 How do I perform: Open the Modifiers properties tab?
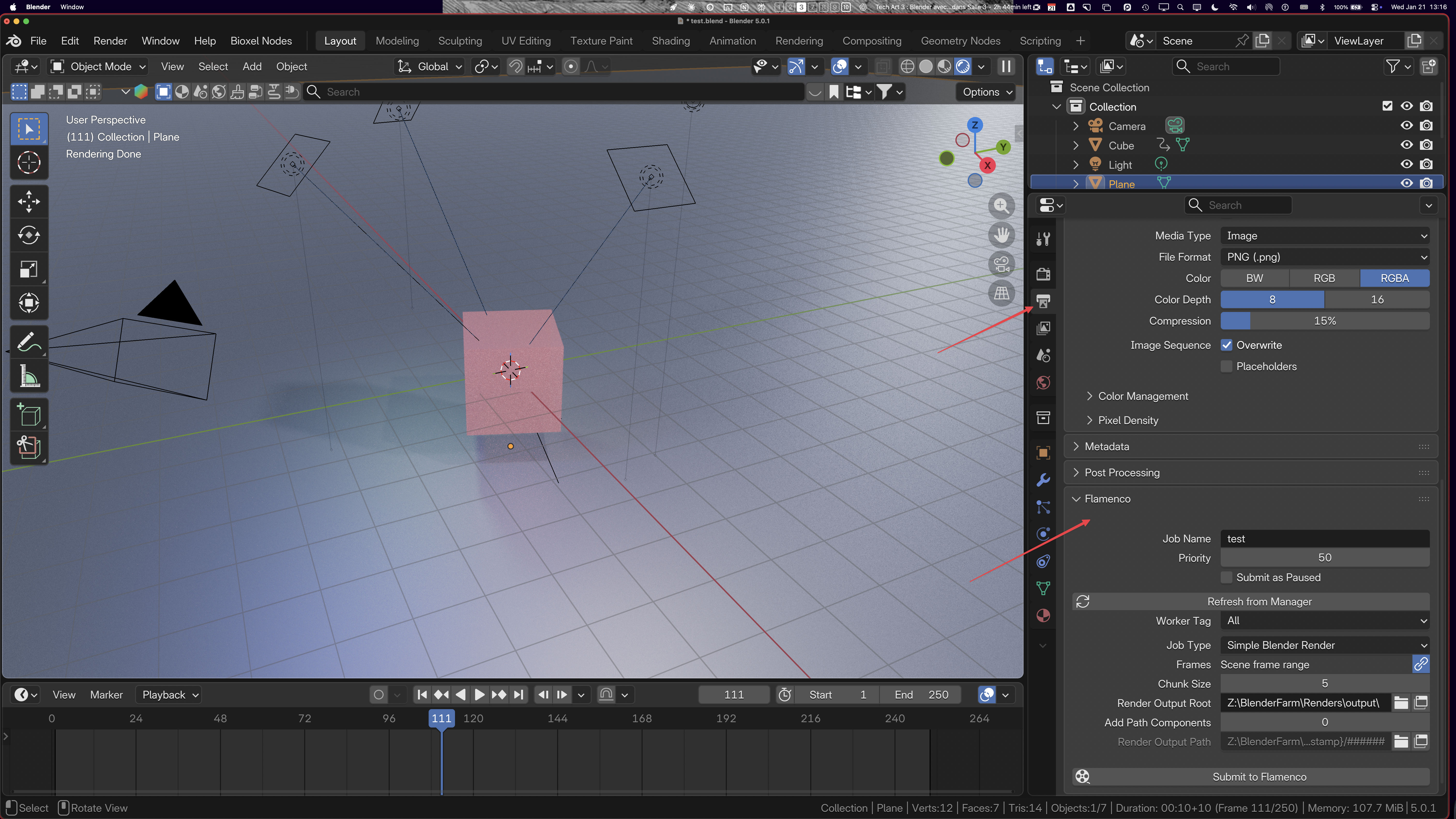click(1043, 480)
